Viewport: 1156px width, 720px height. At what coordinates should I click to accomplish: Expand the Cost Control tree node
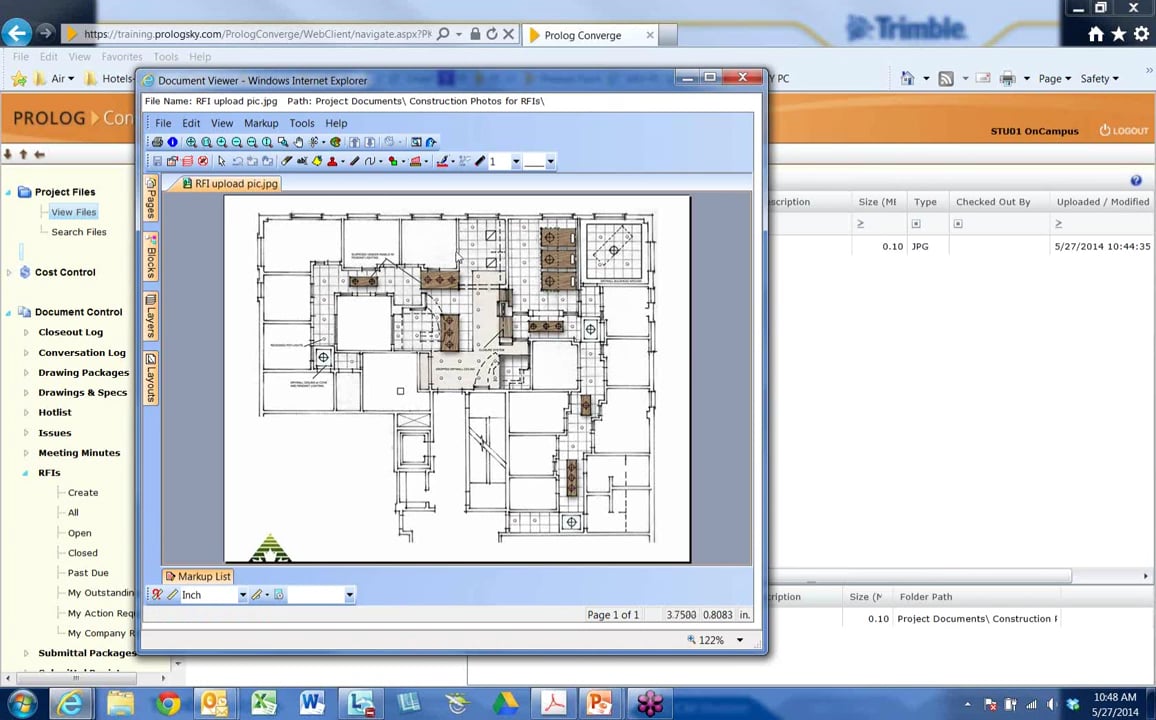point(9,273)
